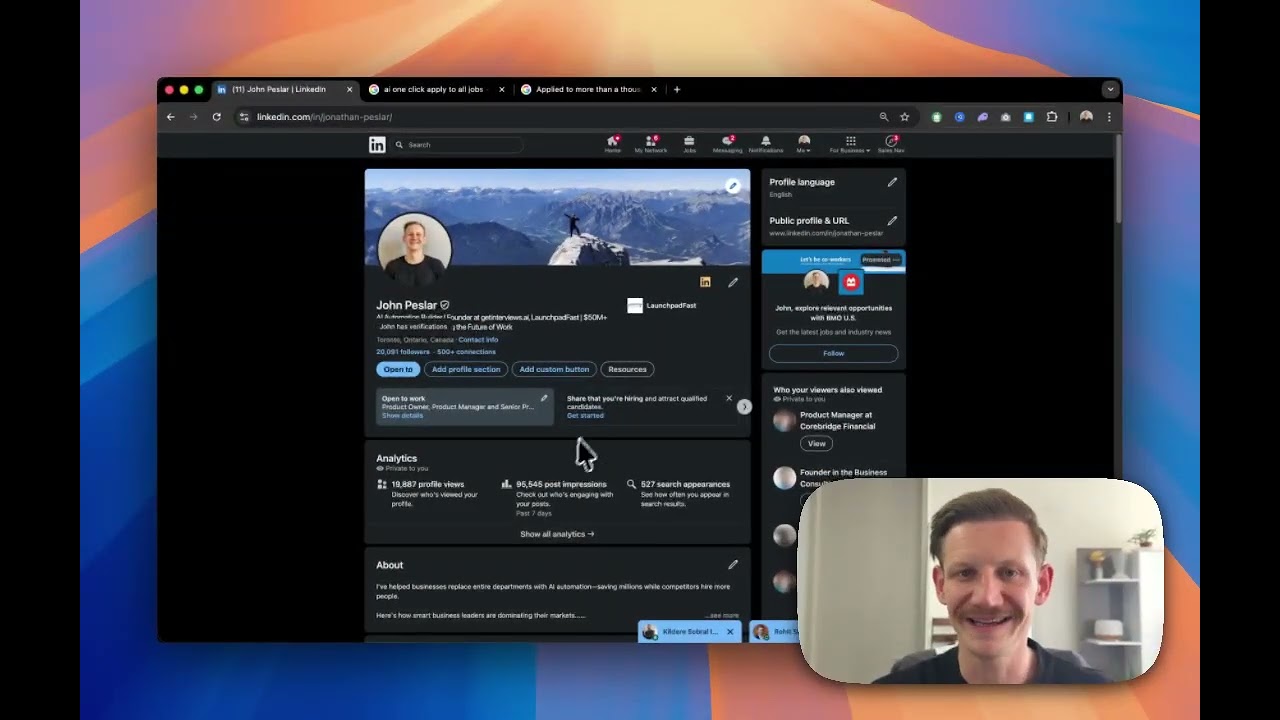This screenshot has width=1280, height=720.
Task: Open the Chrome profile avatar
Action: point(1086,117)
